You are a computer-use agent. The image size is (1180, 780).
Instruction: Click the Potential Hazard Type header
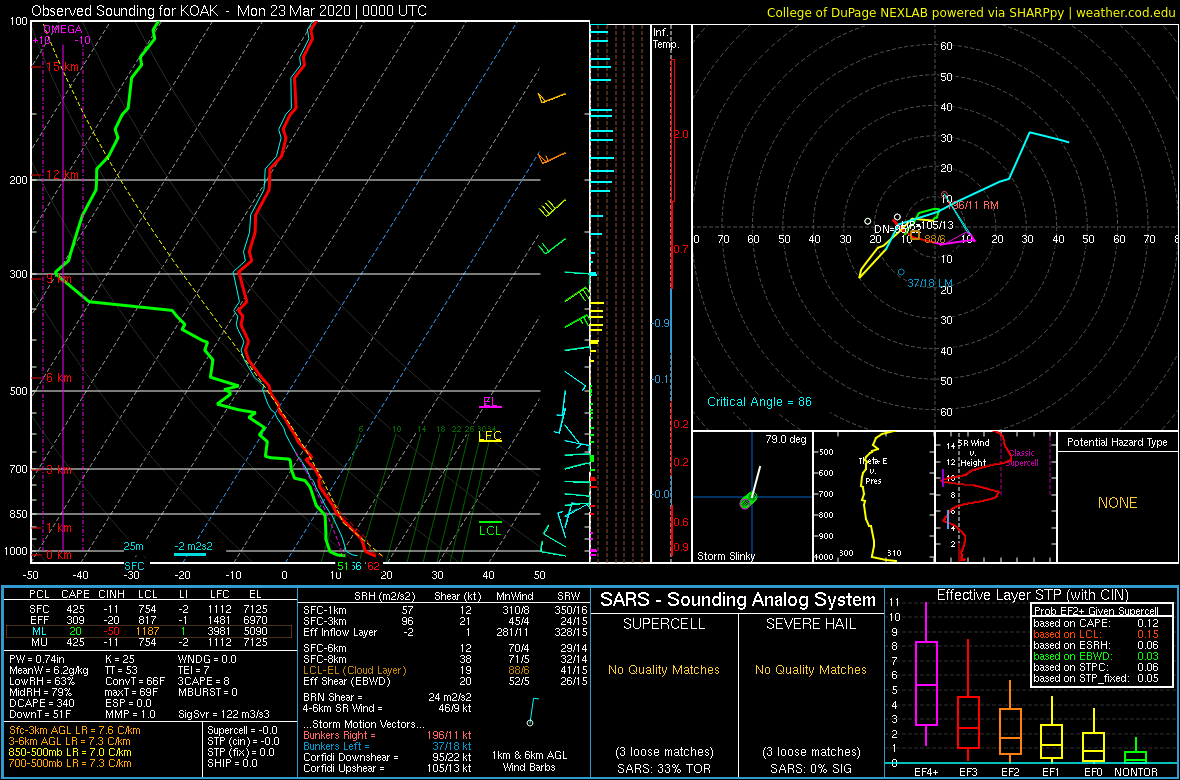(1117, 443)
